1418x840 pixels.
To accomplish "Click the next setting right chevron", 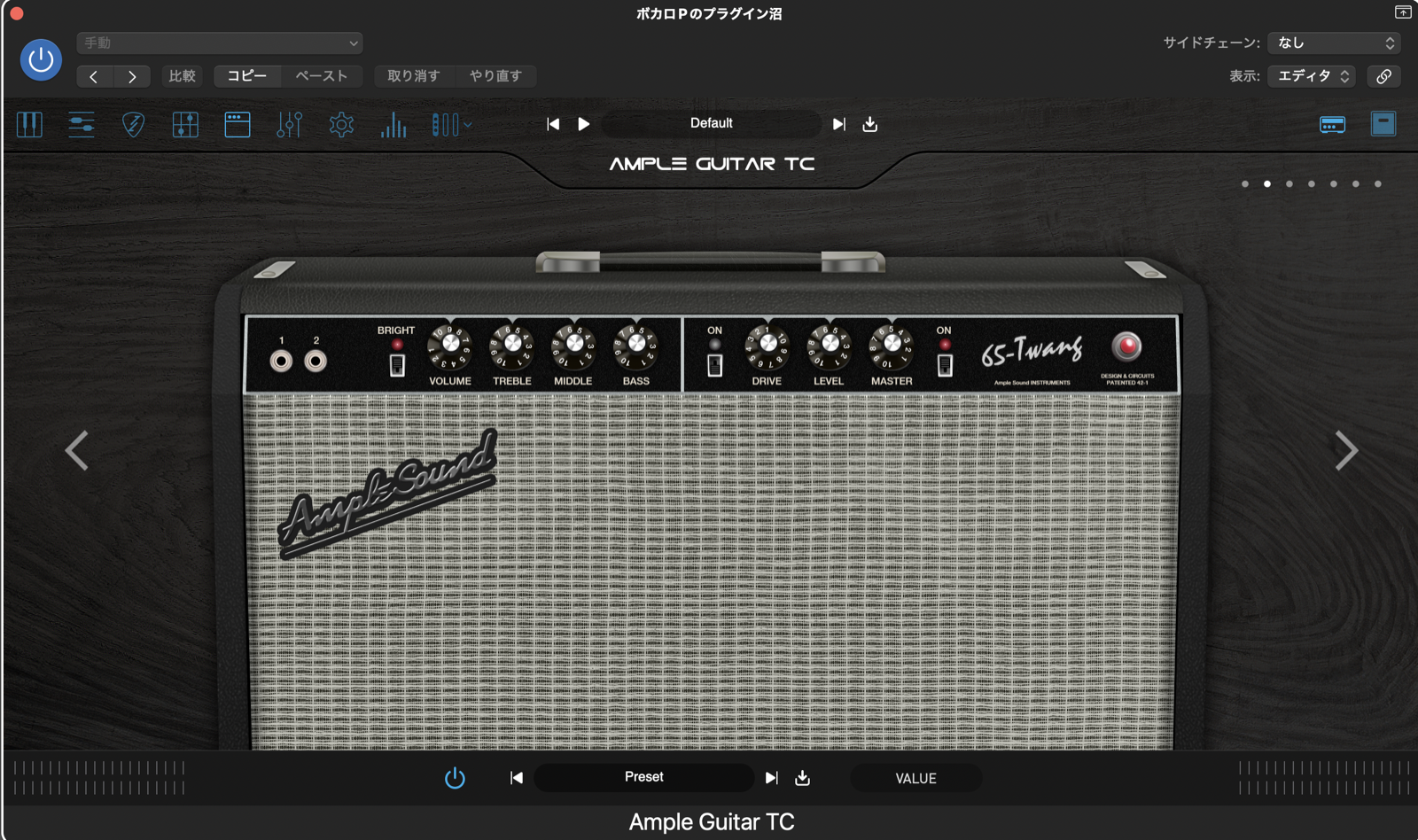I will pyautogui.click(x=132, y=76).
